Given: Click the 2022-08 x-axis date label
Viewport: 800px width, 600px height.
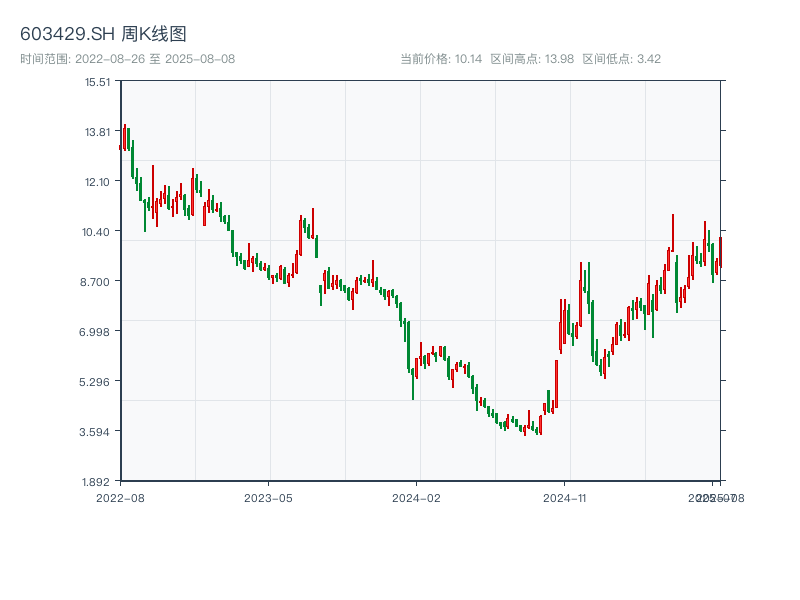Looking at the screenshot, I should click(120, 497).
